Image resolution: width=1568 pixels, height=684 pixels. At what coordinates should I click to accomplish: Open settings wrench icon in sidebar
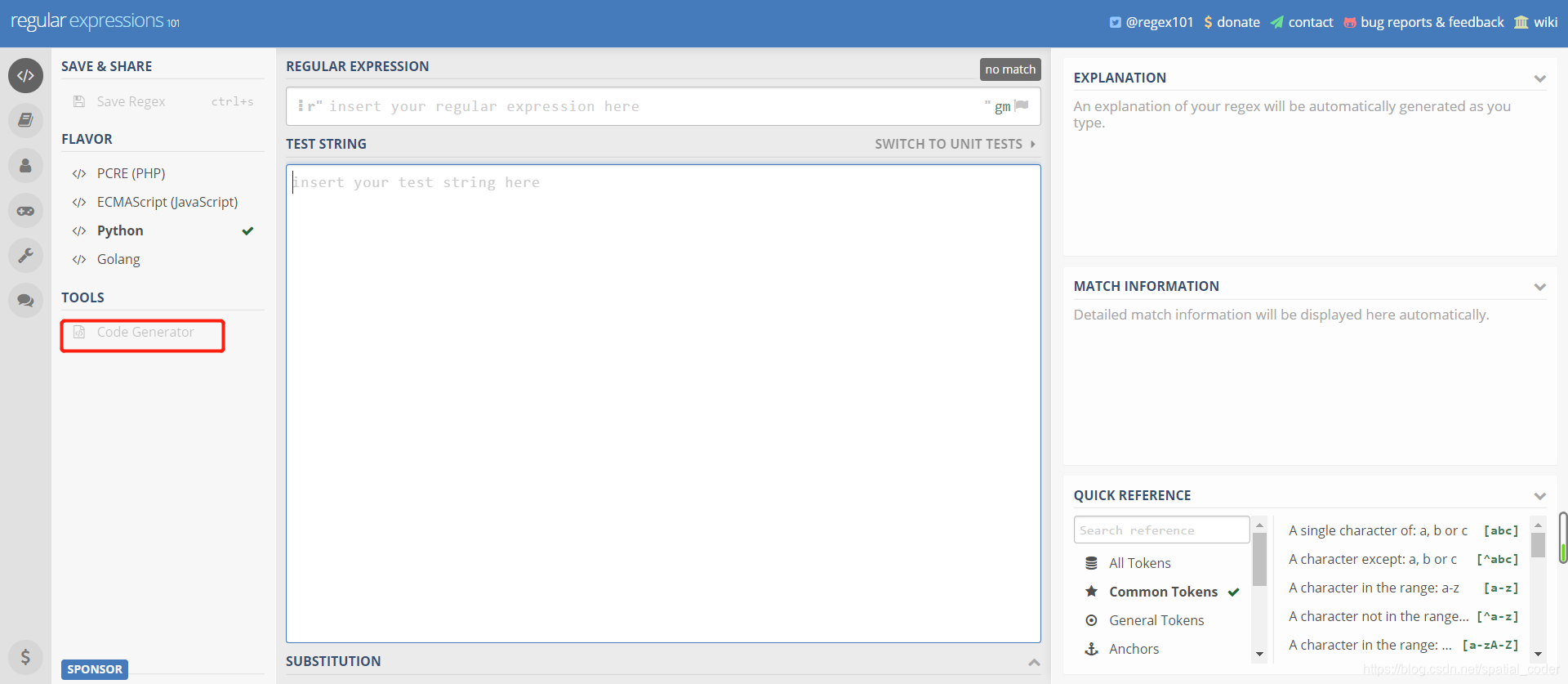25,255
